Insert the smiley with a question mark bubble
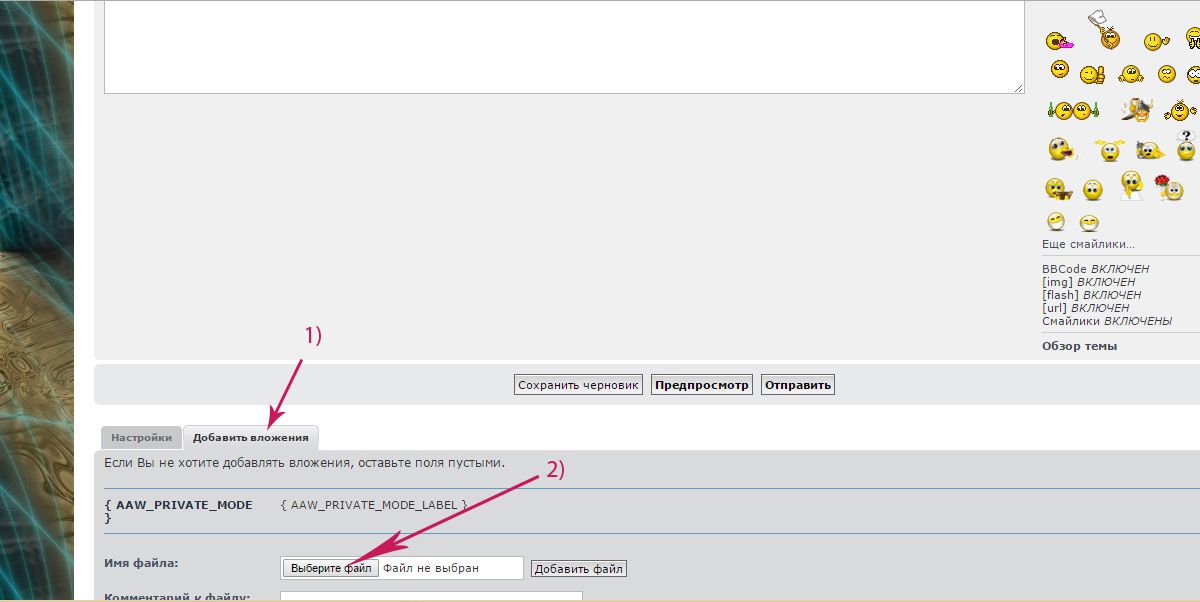Viewport: 1200px width, 602px height. (x=1186, y=147)
